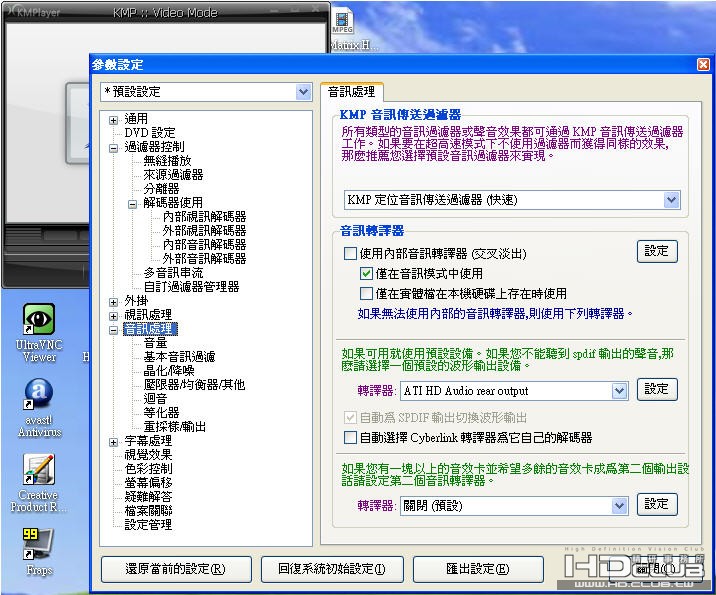Collapse the 過濾器控制 tree node
Screen dimensions: 716x595
(113, 148)
